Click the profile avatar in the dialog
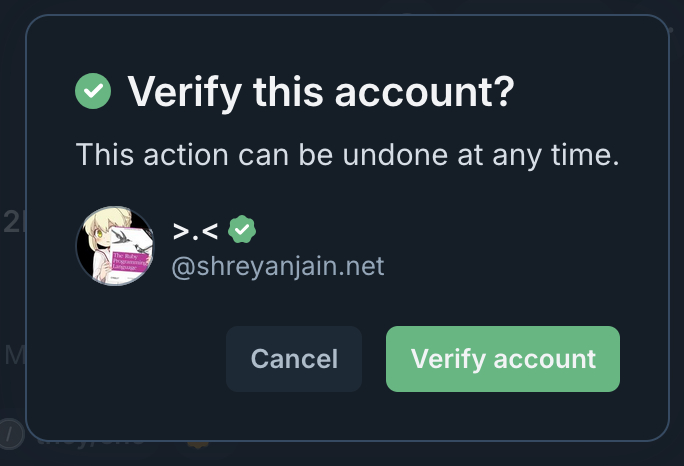Viewport: 684px width, 466px height. pos(115,246)
